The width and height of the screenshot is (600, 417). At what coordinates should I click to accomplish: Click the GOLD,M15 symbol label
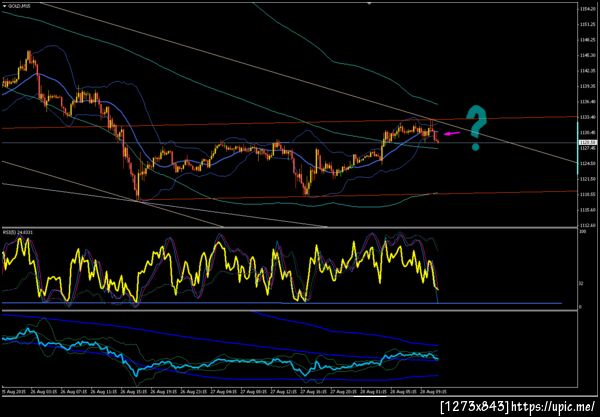pos(19,6)
